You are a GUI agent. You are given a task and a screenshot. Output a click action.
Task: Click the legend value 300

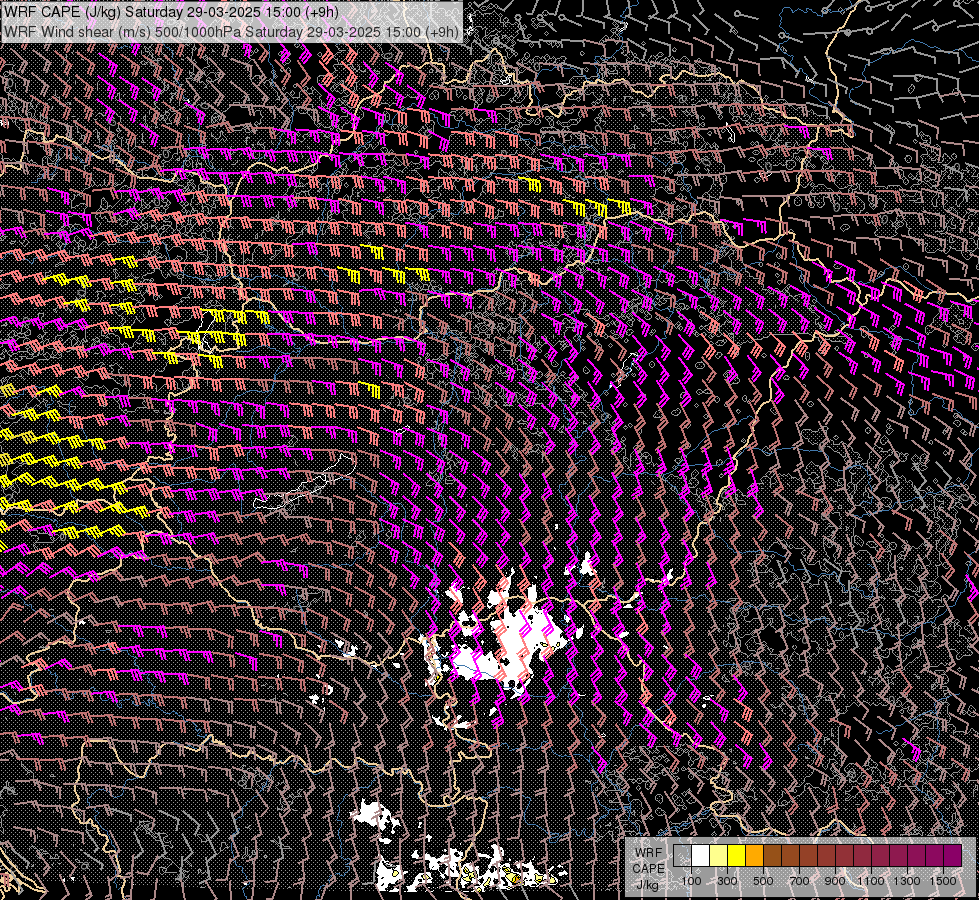(727, 881)
